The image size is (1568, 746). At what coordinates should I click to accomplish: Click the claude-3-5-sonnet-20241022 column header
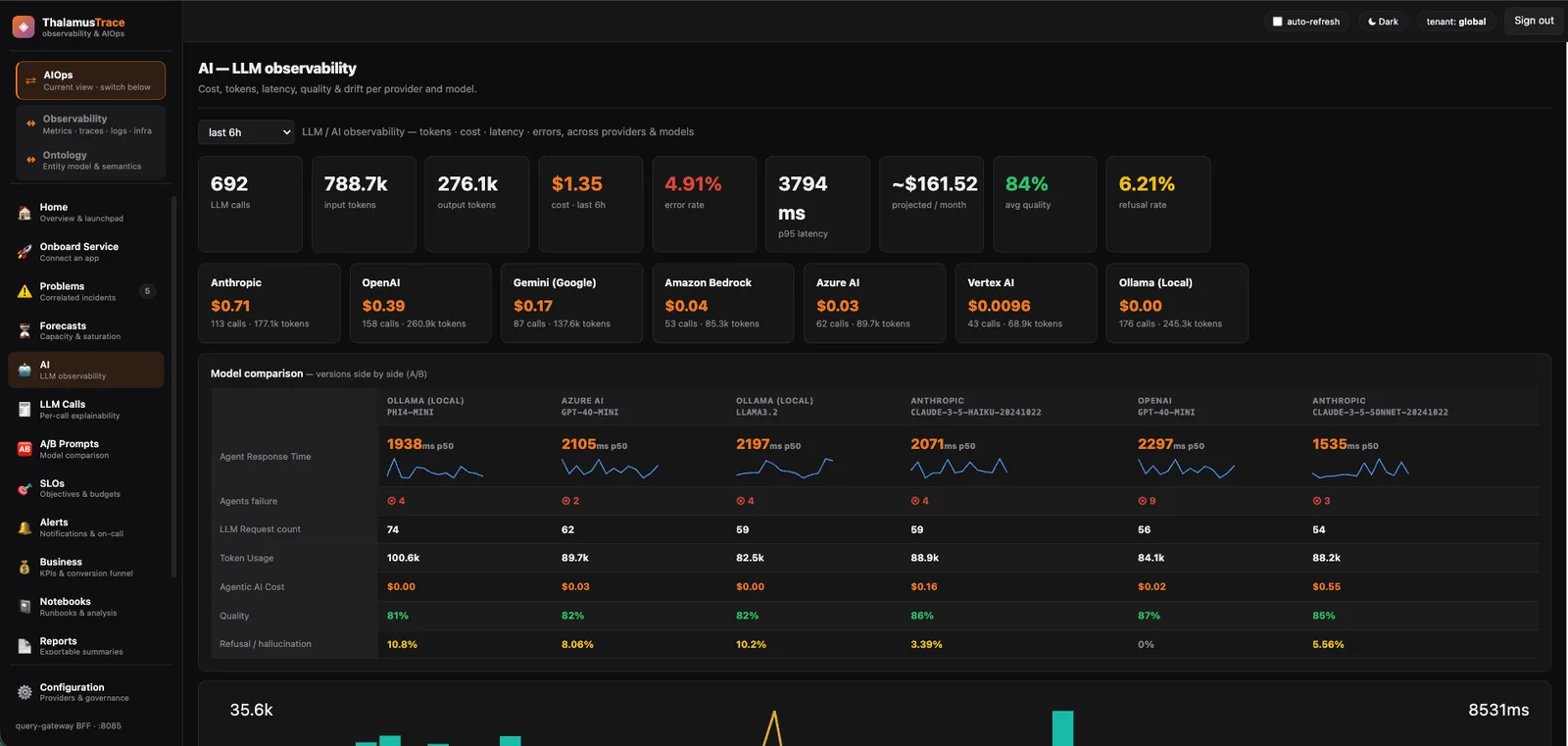coord(1380,407)
